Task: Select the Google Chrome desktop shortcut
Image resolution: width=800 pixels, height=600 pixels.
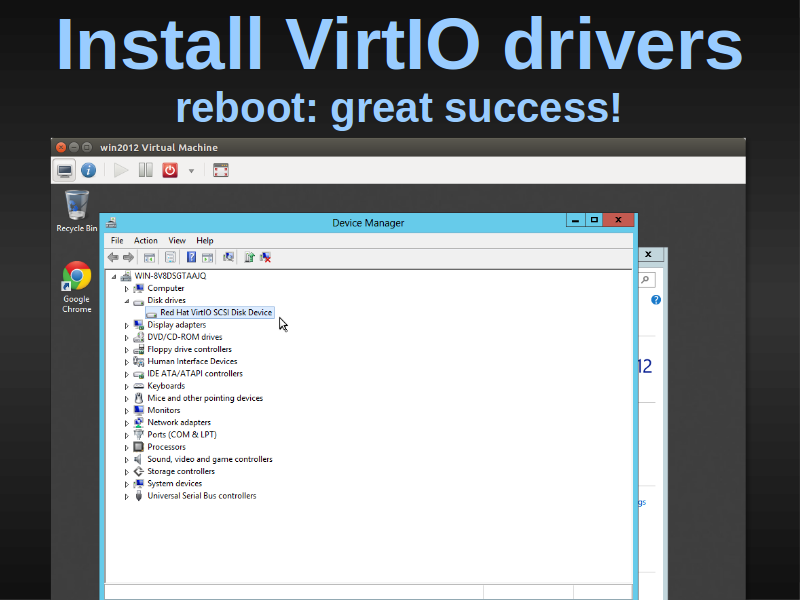Action: (x=77, y=287)
